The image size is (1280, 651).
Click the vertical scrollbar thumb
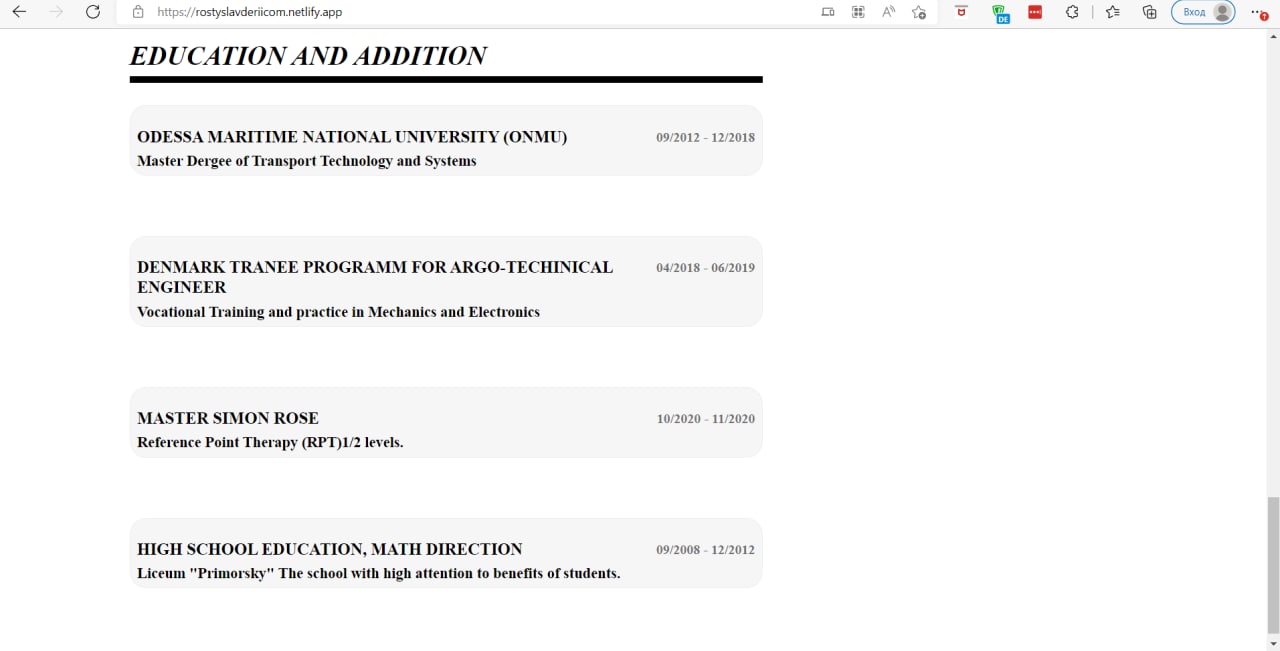pyautogui.click(x=1273, y=564)
